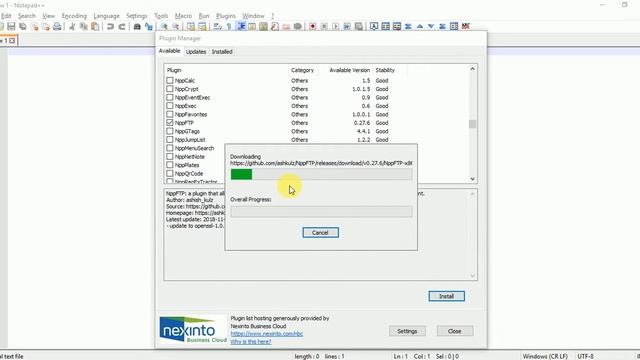Click the Install button
640x360 pixels.
coord(447,296)
